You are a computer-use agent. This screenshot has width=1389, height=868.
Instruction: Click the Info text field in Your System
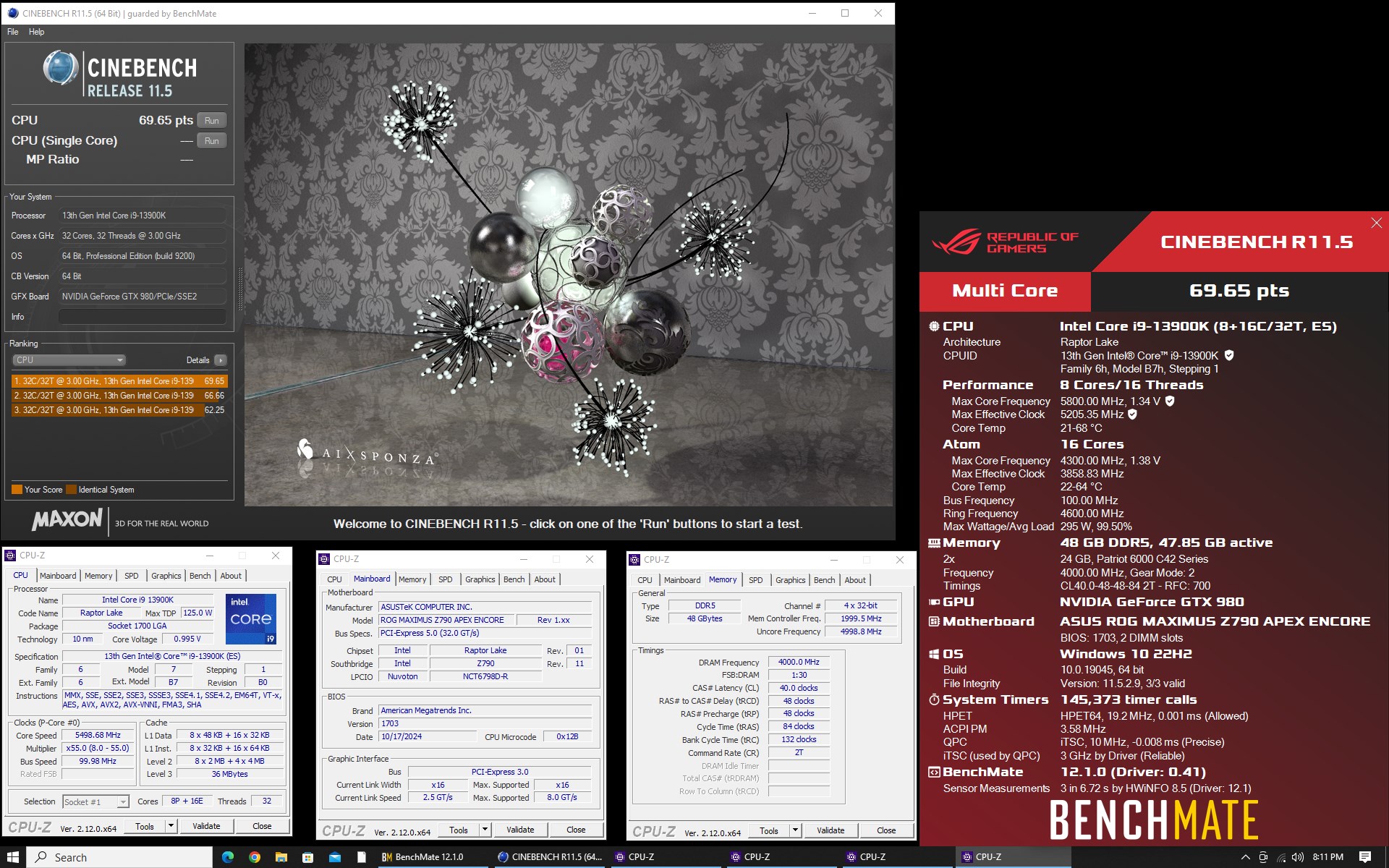[143, 317]
